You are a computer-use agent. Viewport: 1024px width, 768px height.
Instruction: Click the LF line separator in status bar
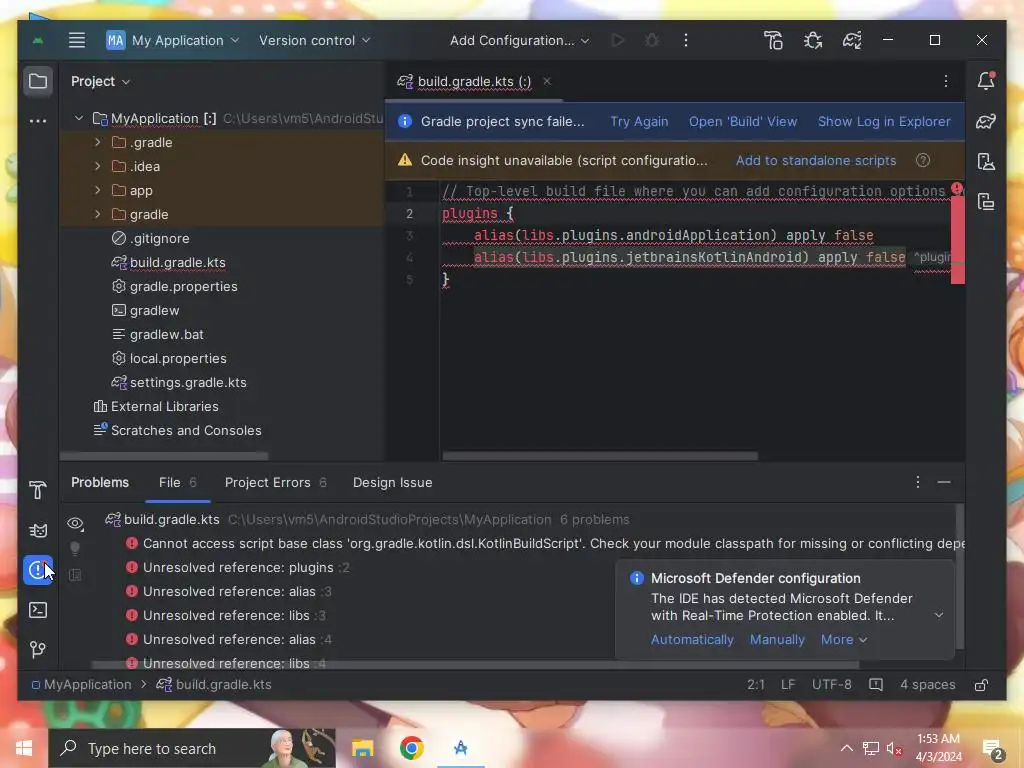pos(788,684)
